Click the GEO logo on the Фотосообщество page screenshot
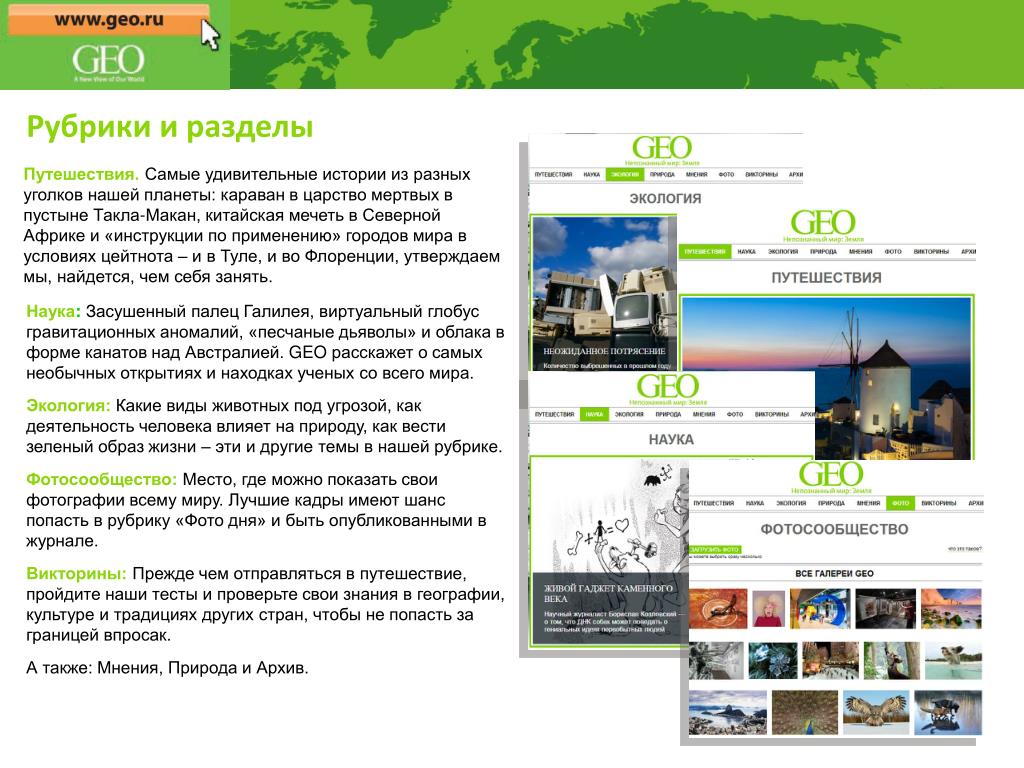1024x768 pixels. point(831,474)
